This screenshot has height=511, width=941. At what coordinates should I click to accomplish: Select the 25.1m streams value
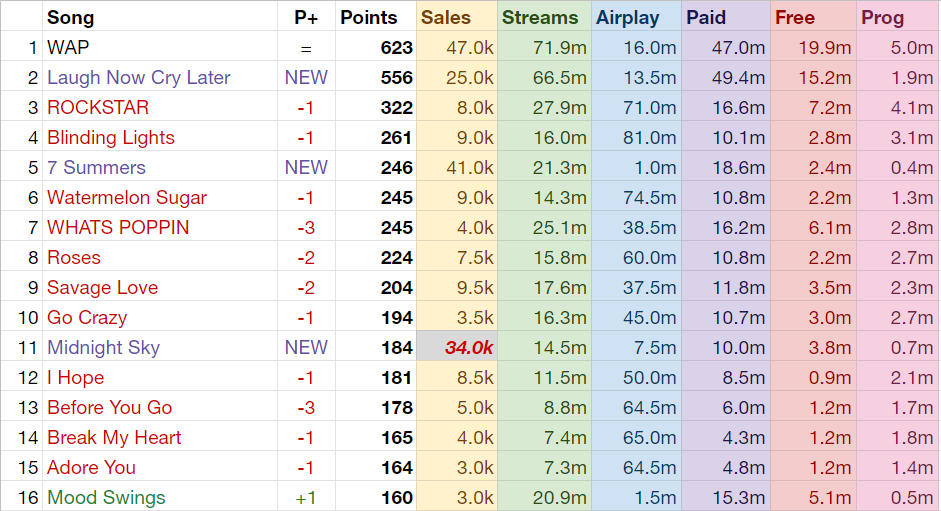pyautogui.click(x=559, y=228)
